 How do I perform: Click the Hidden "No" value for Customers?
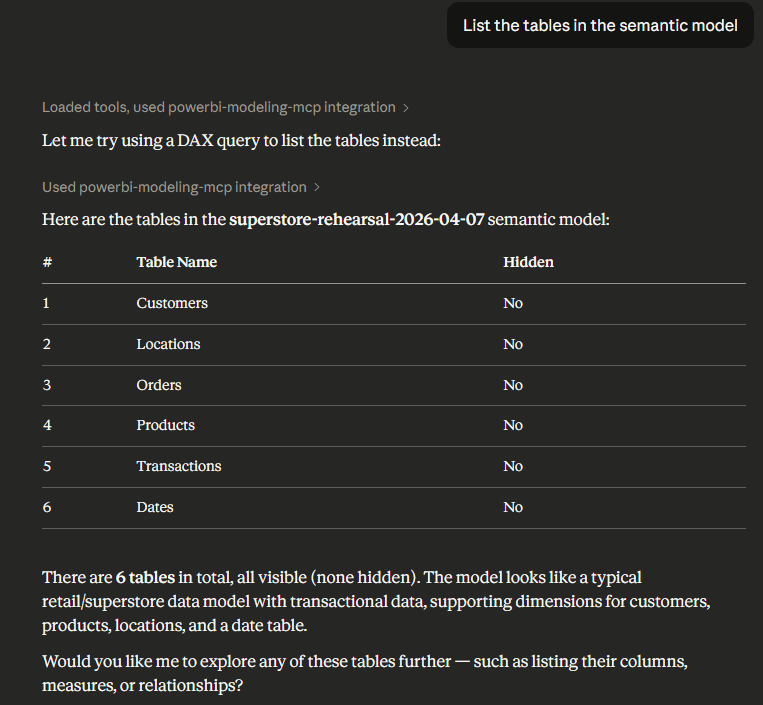(x=513, y=303)
